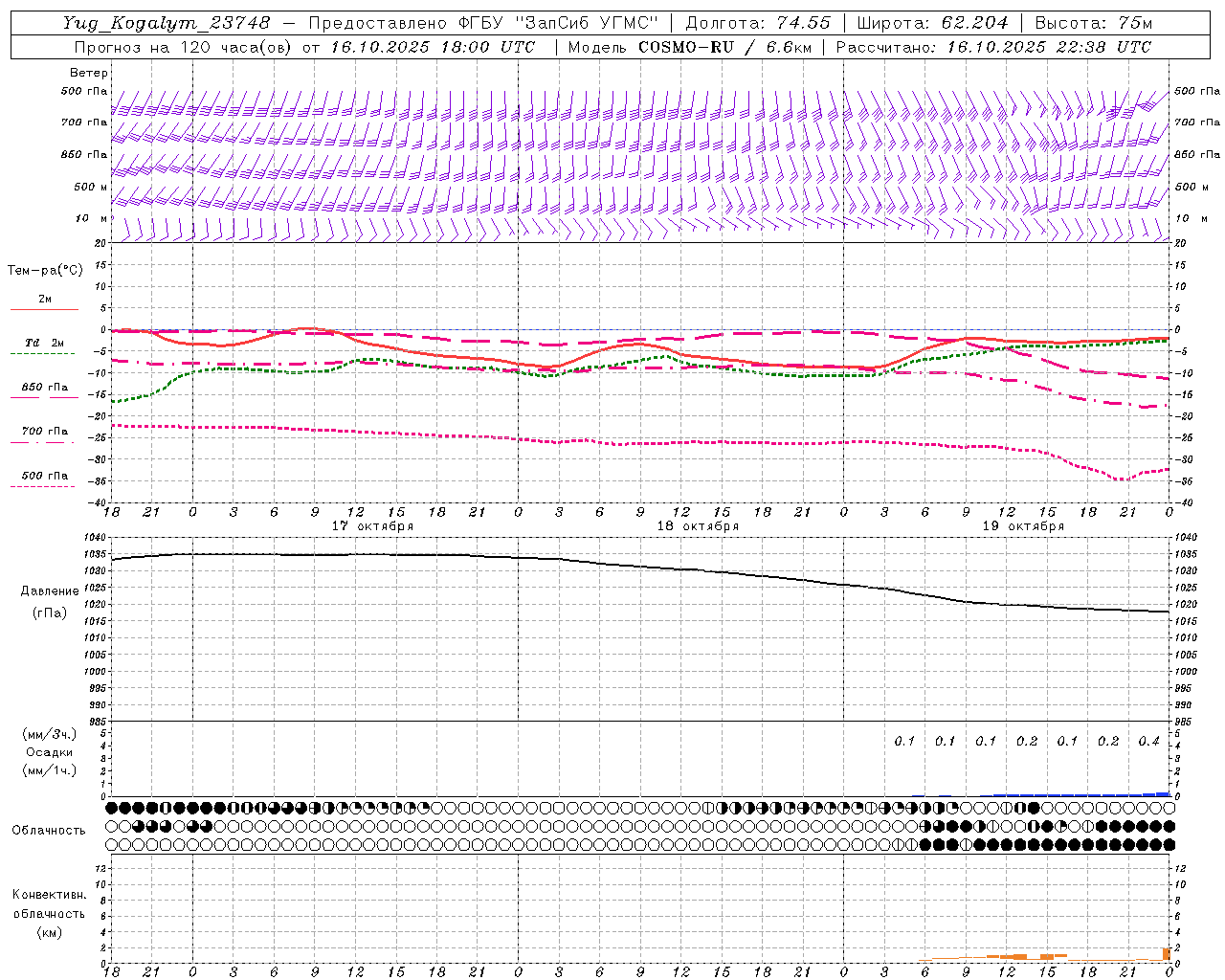Click the 17 октября date label

tap(372, 526)
